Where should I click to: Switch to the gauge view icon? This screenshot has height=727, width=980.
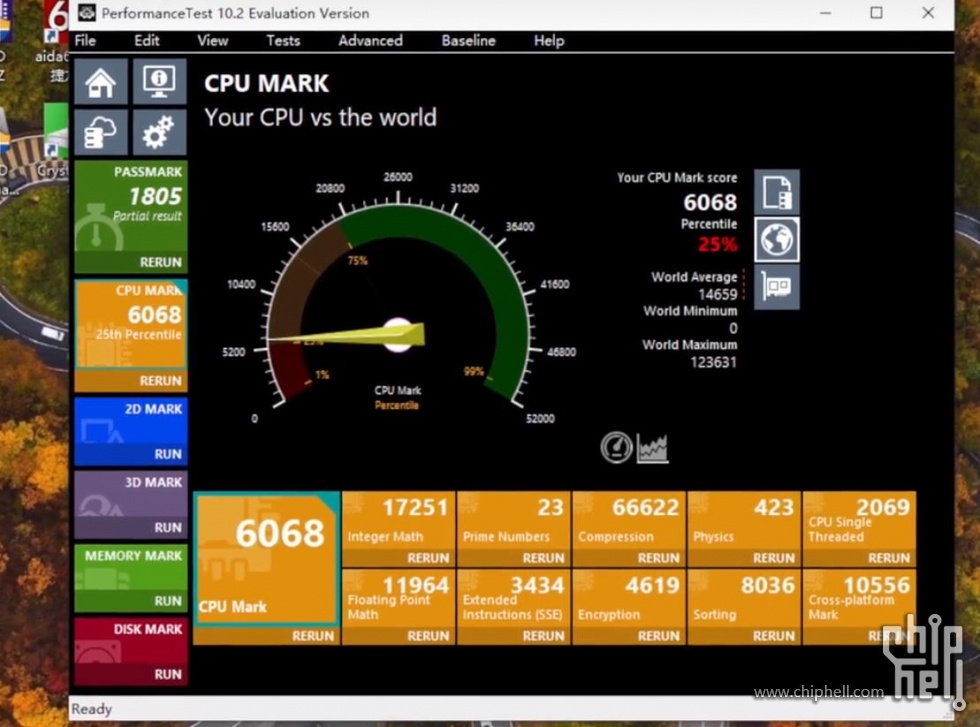[x=616, y=448]
